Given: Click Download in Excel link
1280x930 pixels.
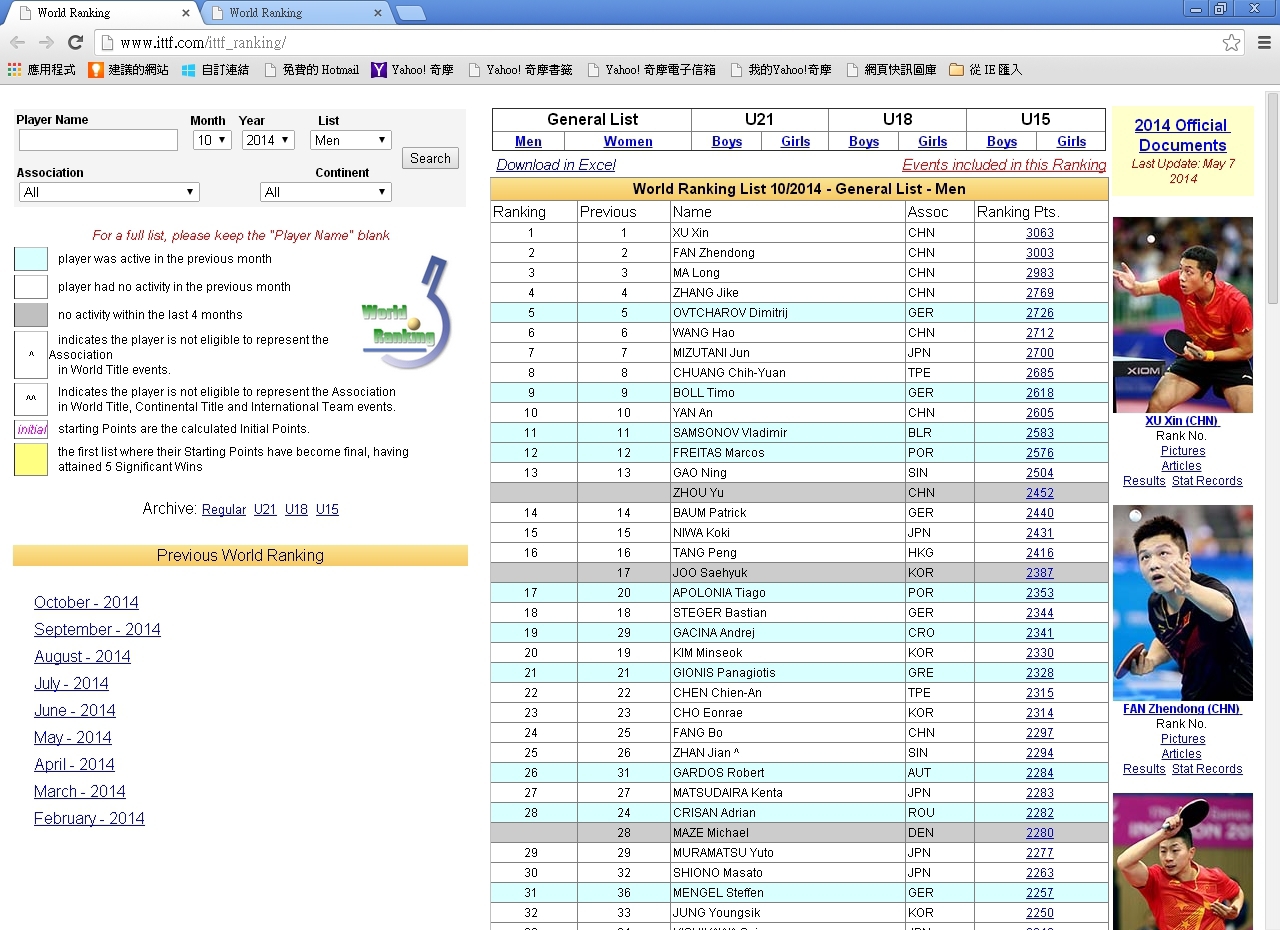Looking at the screenshot, I should click(556, 165).
